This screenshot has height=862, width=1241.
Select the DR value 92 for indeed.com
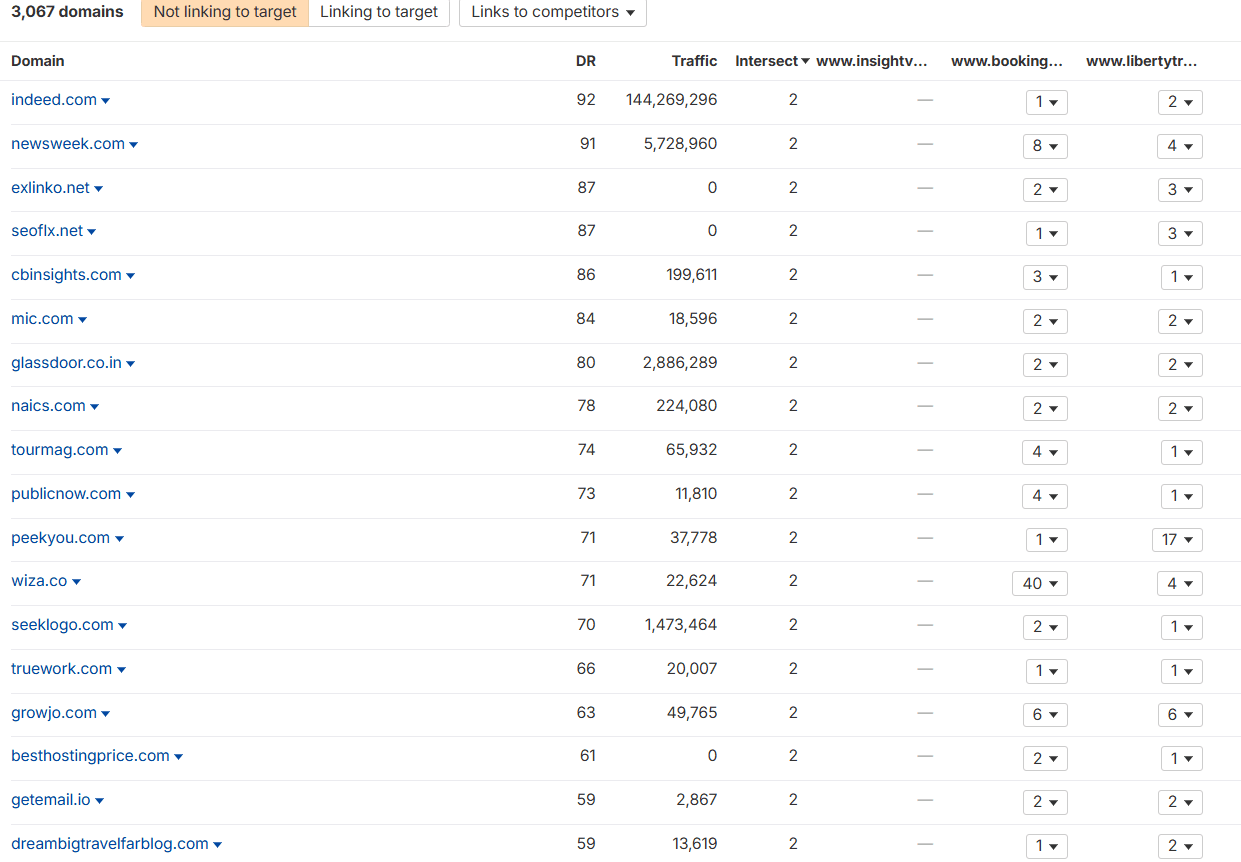[586, 100]
